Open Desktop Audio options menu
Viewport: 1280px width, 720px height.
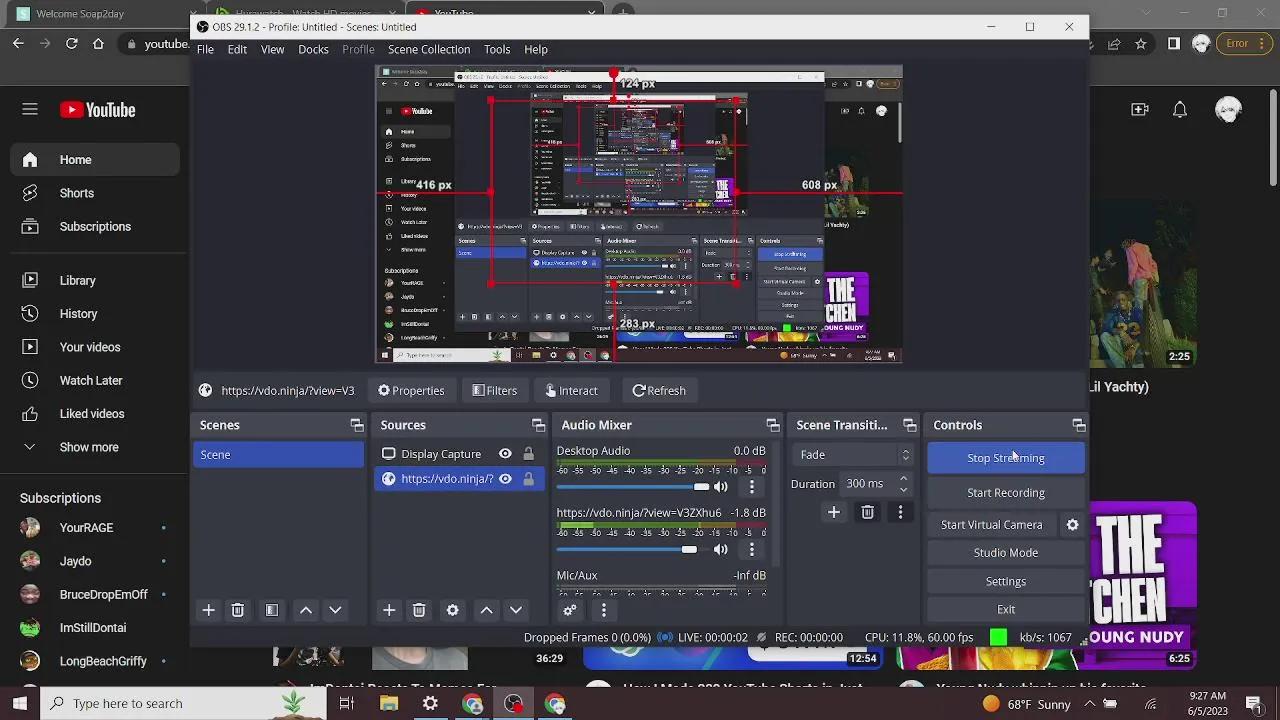click(751, 487)
